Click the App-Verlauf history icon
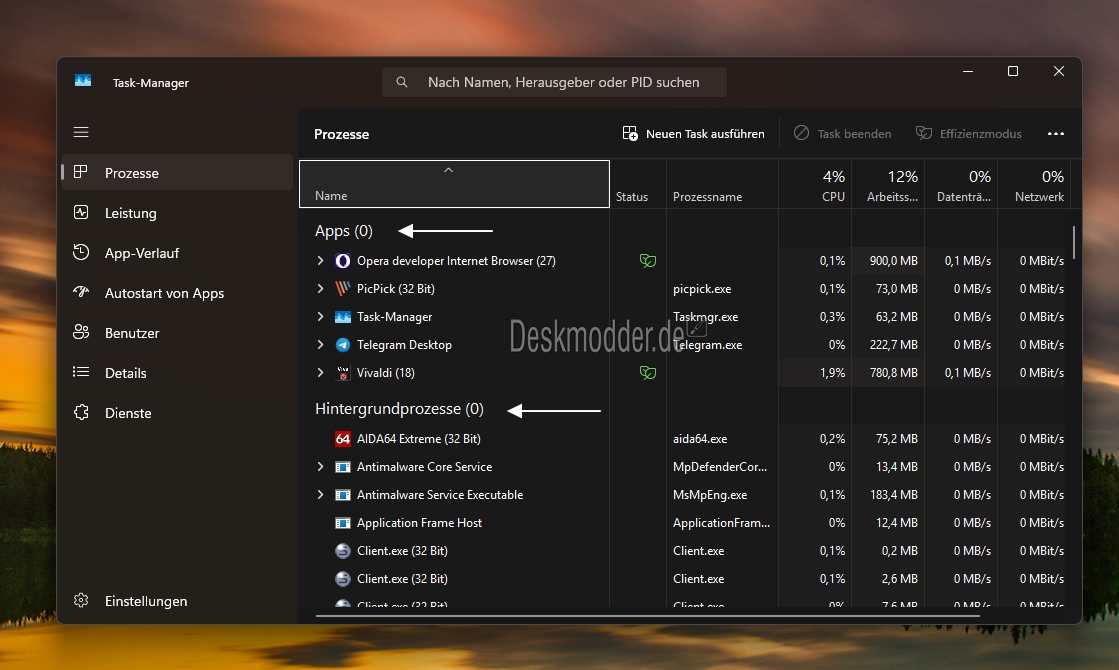Viewport: 1119px width, 670px height. (81, 252)
